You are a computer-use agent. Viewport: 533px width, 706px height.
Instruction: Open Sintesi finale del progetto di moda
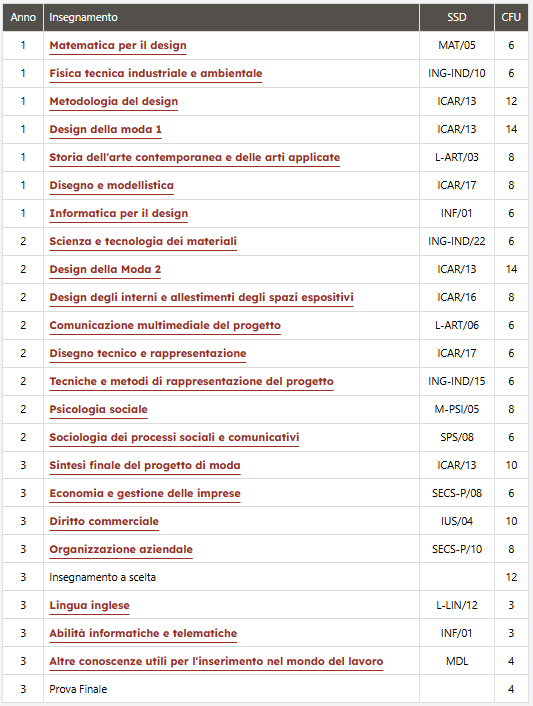point(145,465)
